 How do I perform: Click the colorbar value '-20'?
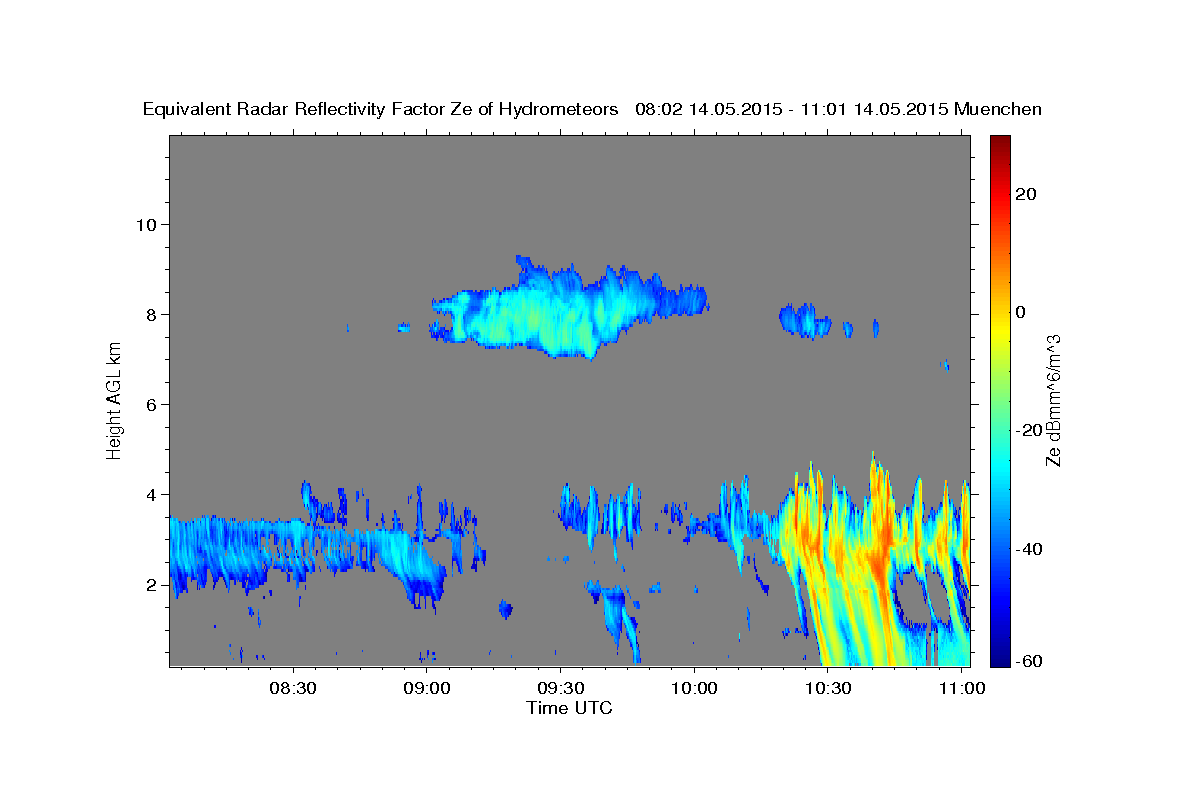(1028, 430)
